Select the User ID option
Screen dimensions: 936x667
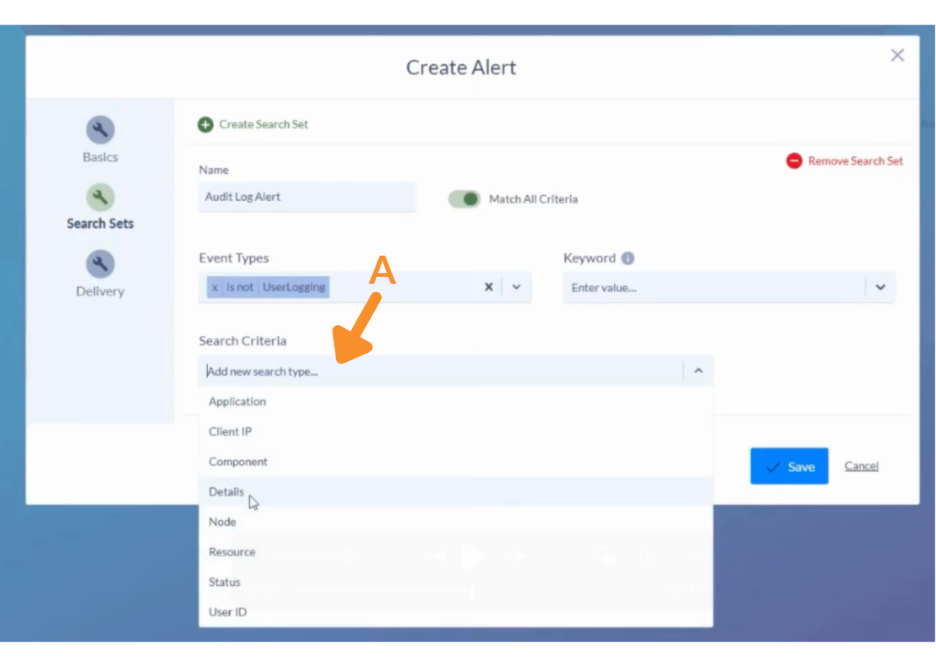pos(227,612)
